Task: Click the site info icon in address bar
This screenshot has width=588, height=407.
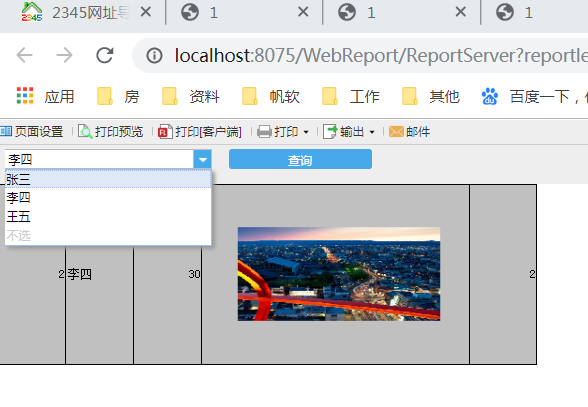Action: (154, 56)
